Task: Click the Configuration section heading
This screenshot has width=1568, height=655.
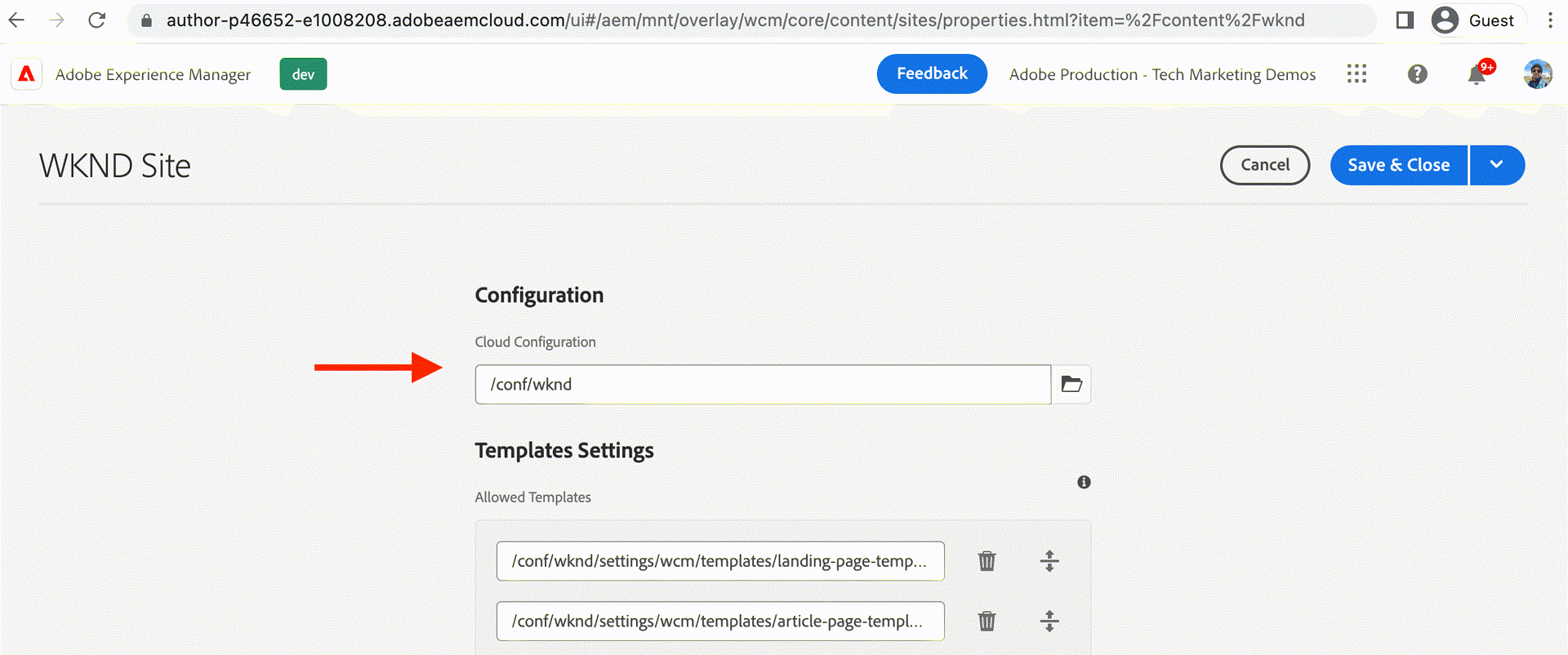Action: (539, 295)
